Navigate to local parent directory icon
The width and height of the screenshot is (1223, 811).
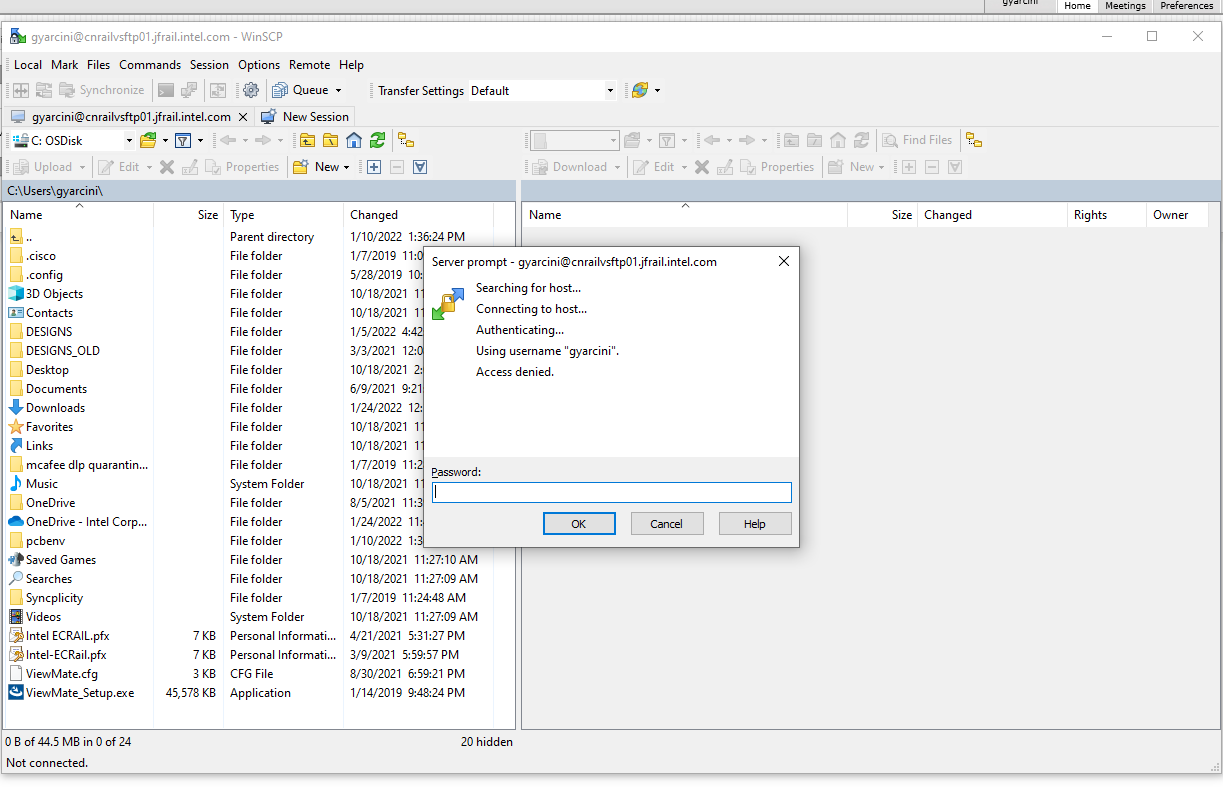pos(307,141)
